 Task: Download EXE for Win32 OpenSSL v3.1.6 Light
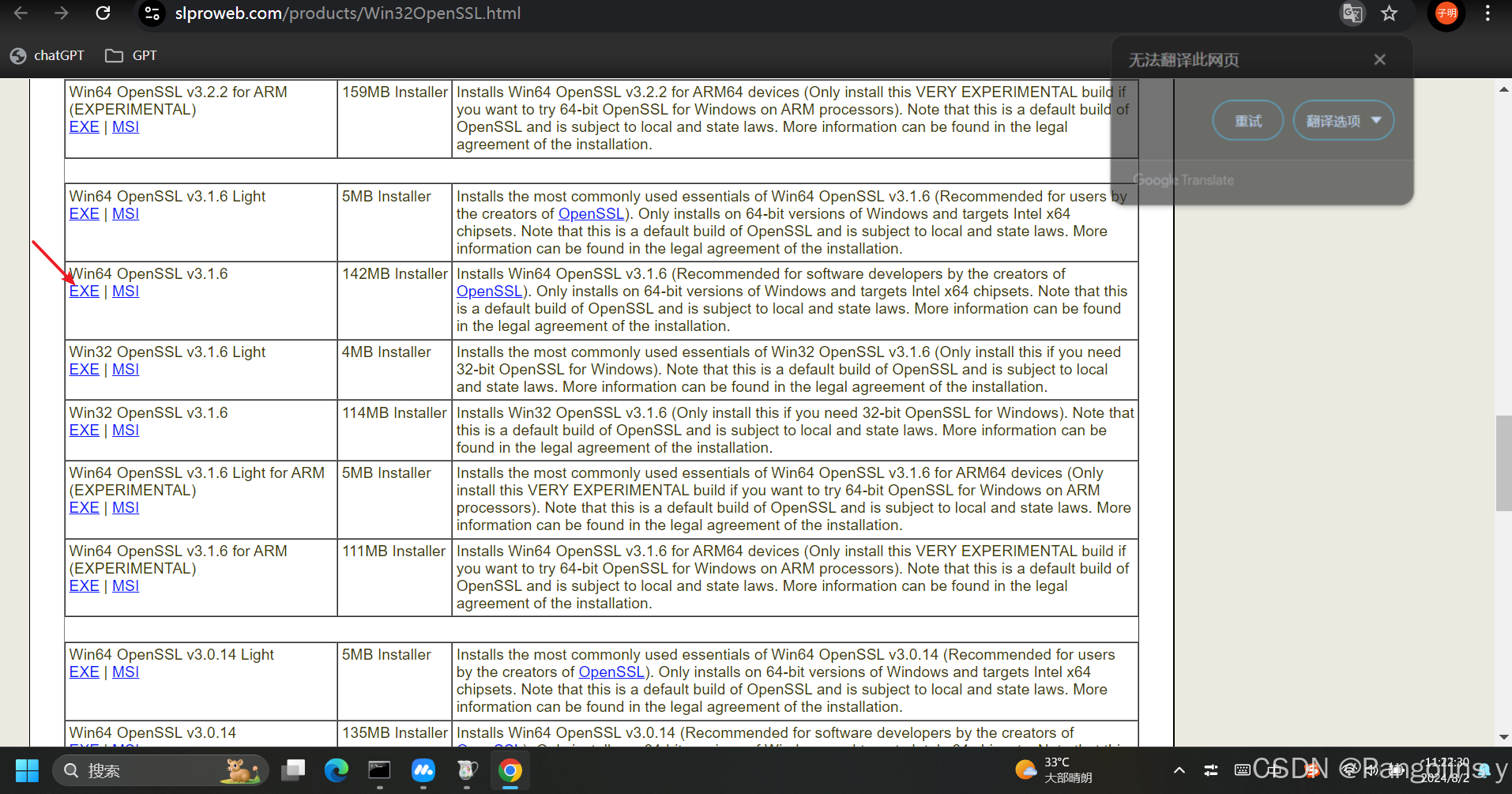[85, 370]
